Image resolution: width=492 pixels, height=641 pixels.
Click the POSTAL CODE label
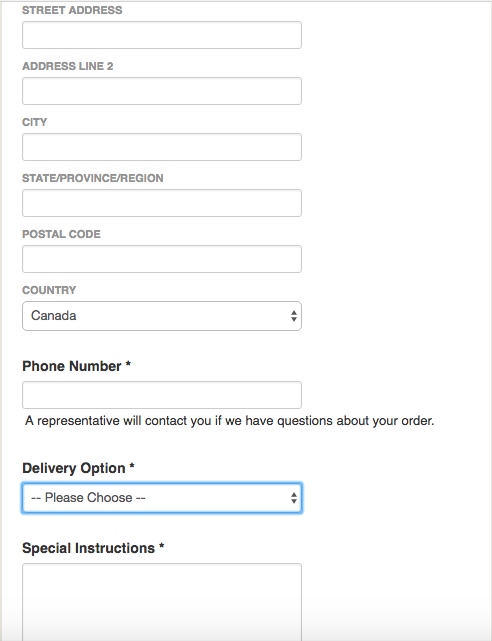tap(61, 234)
